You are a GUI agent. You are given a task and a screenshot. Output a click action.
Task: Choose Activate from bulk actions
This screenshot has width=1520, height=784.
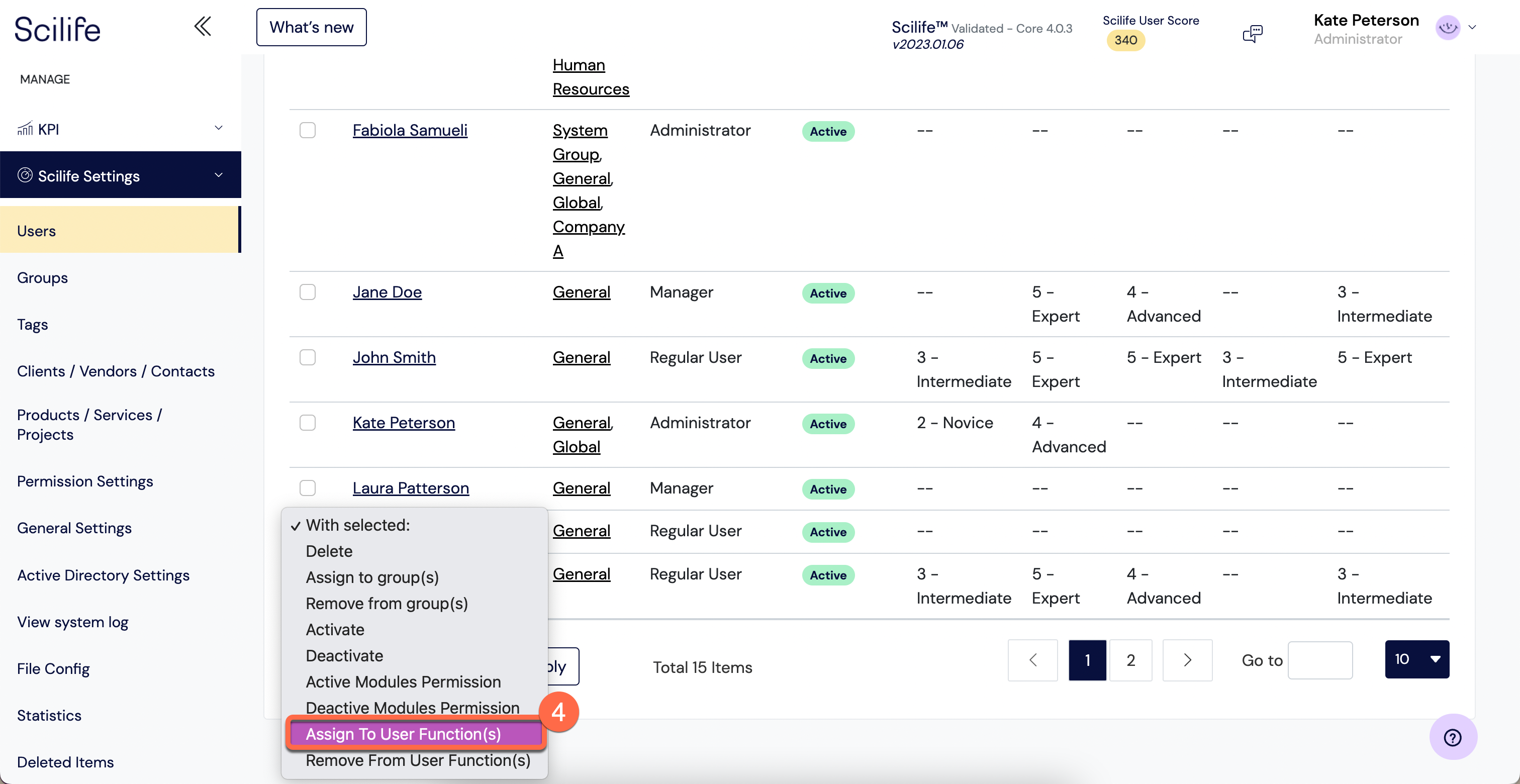(414, 629)
